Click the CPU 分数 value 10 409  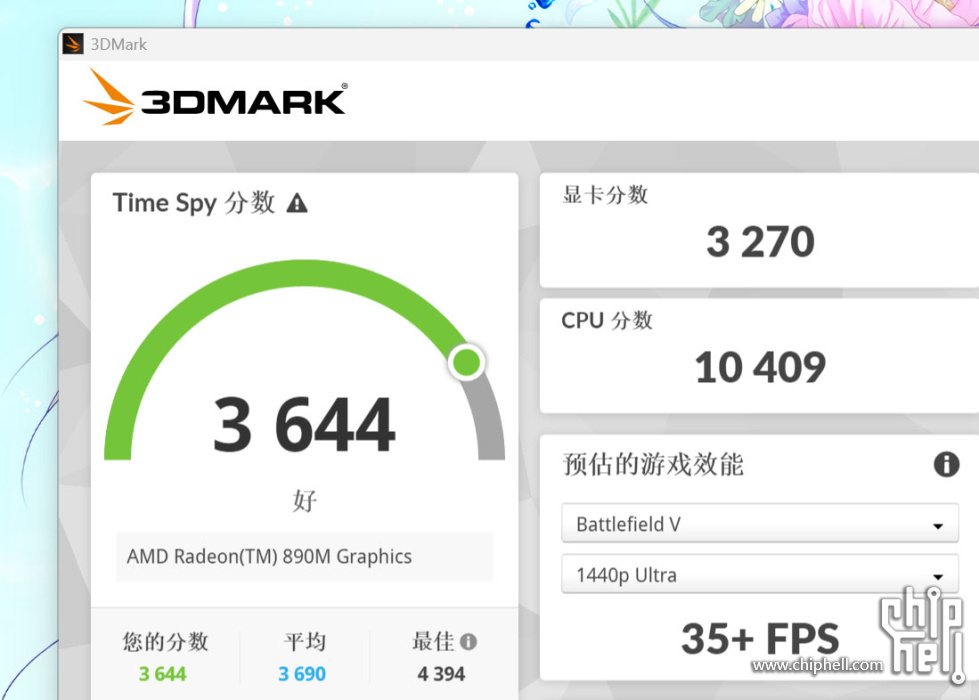pyautogui.click(x=760, y=367)
